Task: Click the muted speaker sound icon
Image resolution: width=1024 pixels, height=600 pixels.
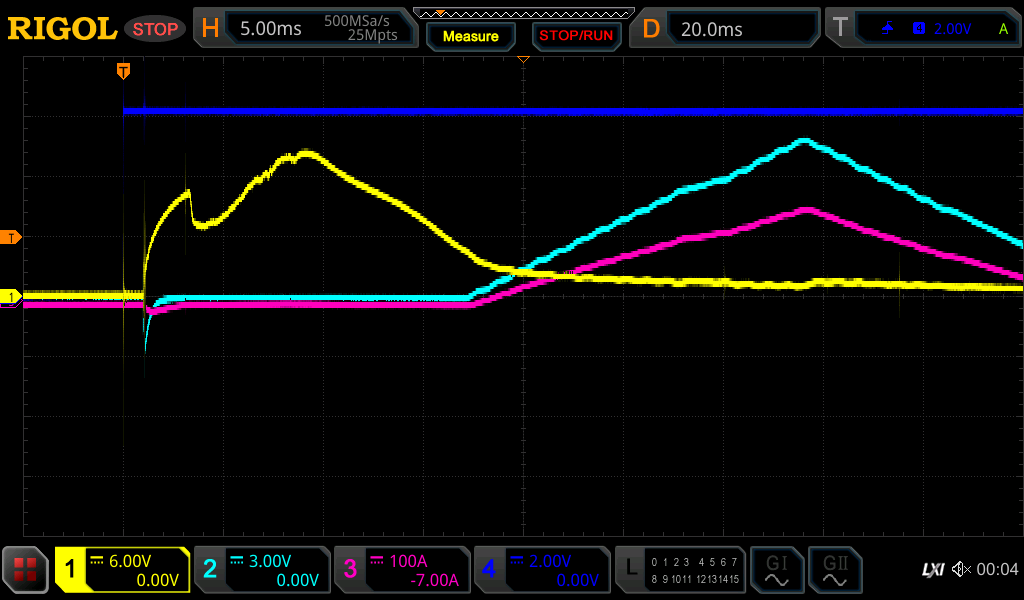Action: tap(961, 570)
